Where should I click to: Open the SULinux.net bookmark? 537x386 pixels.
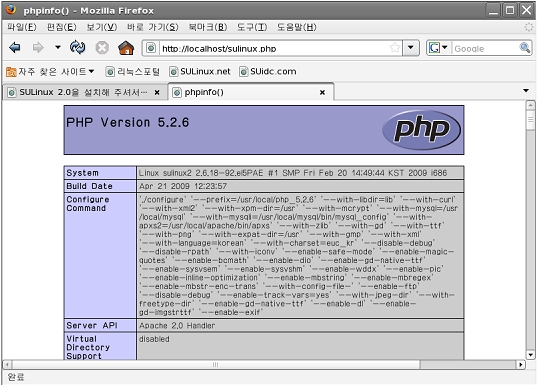click(200, 72)
